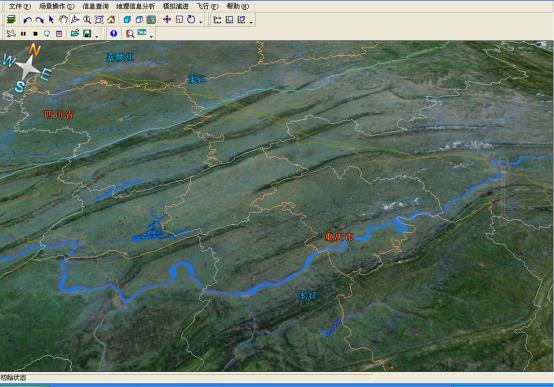
Task: Open the 文件 menu
Action: pyautogui.click(x=19, y=6)
